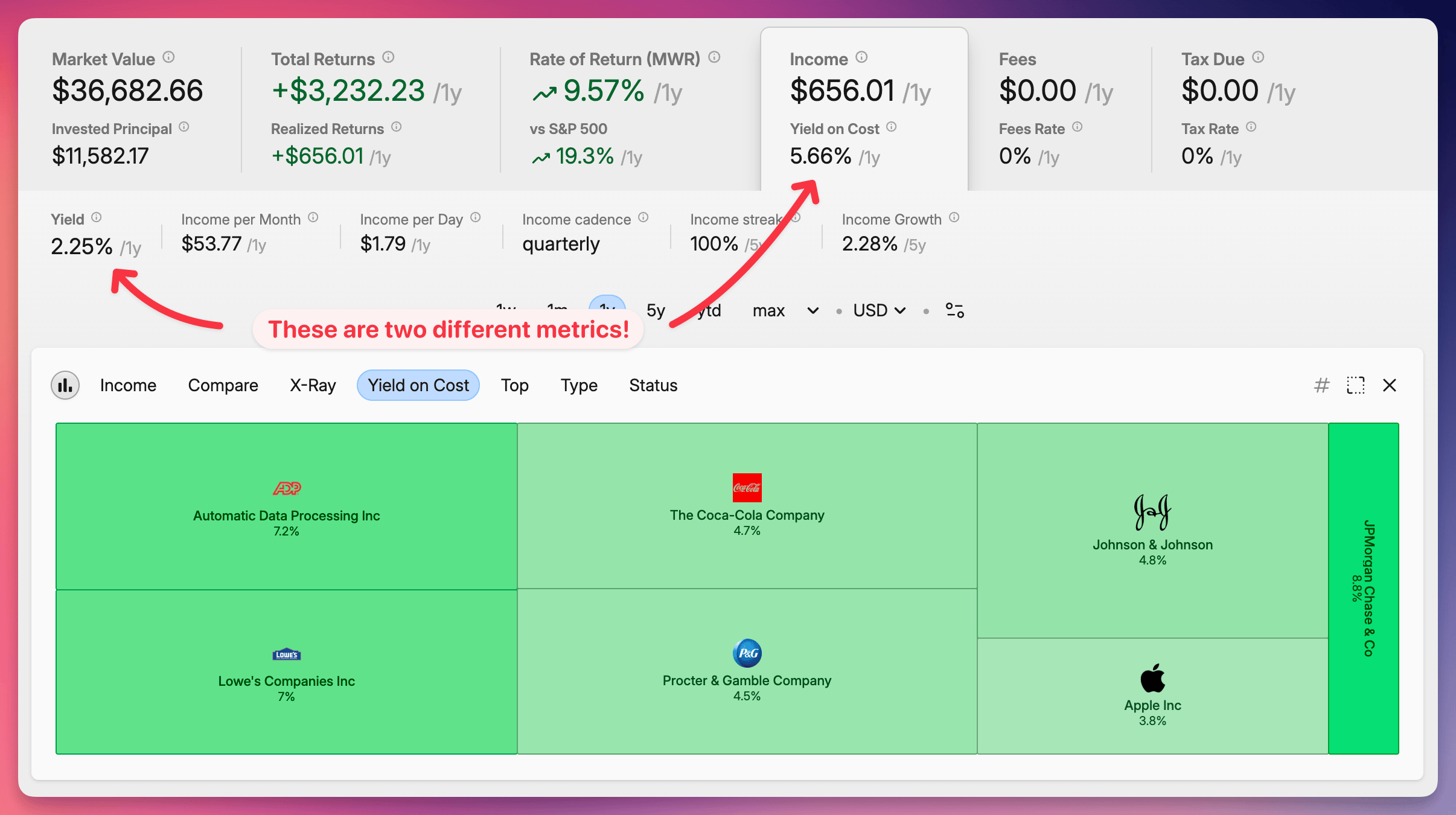This screenshot has width=1456, height=815.
Task: Show info for Fees Rate
Action: click(x=1078, y=127)
